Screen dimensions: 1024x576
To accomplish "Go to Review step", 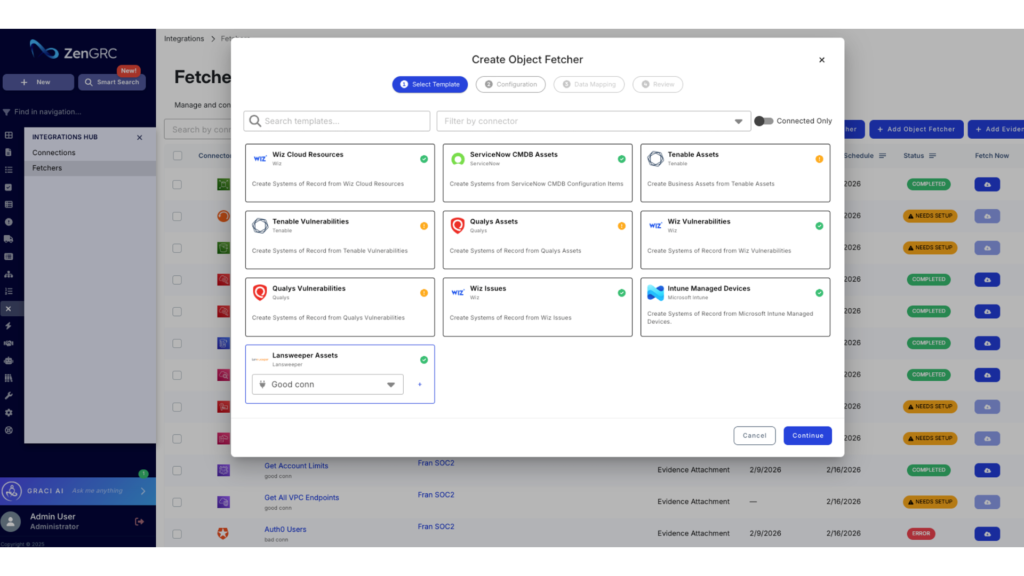I will (657, 84).
